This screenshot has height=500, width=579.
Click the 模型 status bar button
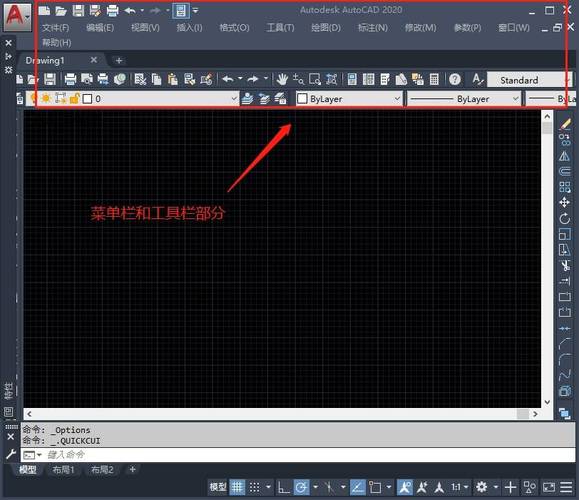(218, 487)
